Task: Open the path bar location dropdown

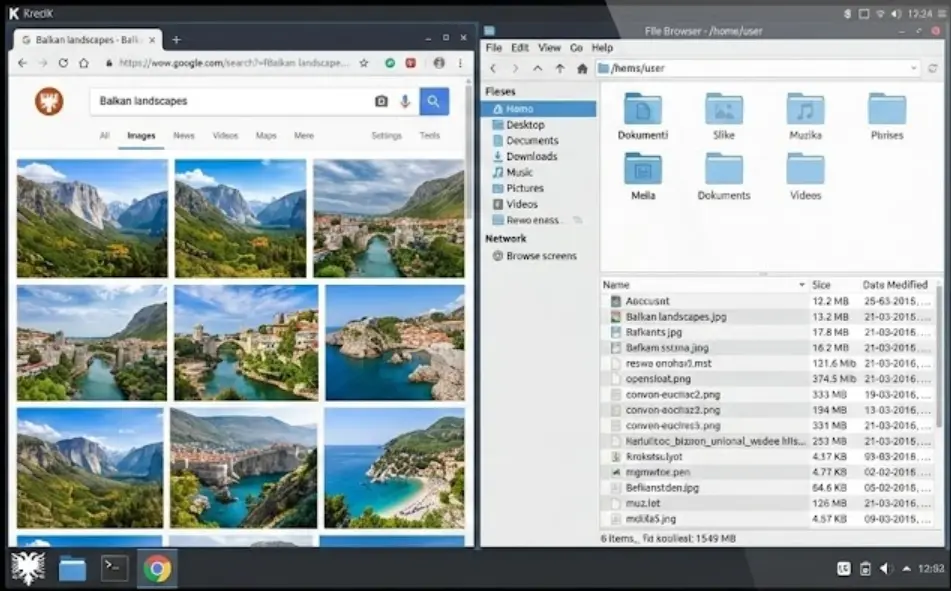Action: pos(913,69)
